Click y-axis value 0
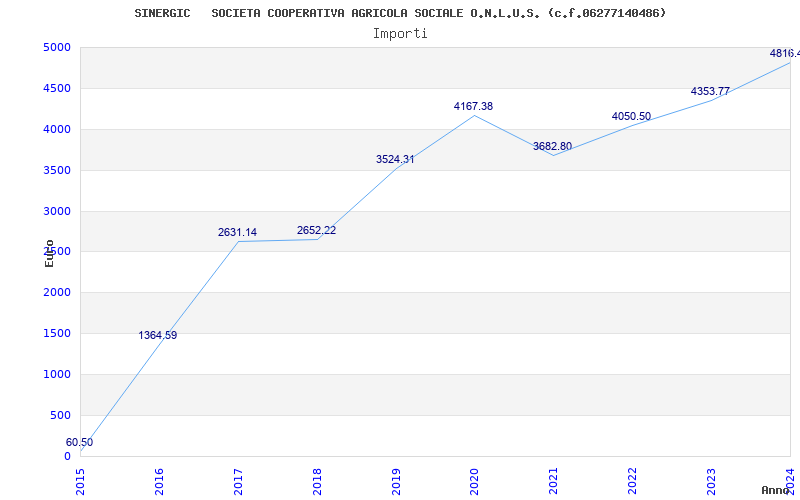Screen dimensions: 800x500 click(x=67, y=457)
